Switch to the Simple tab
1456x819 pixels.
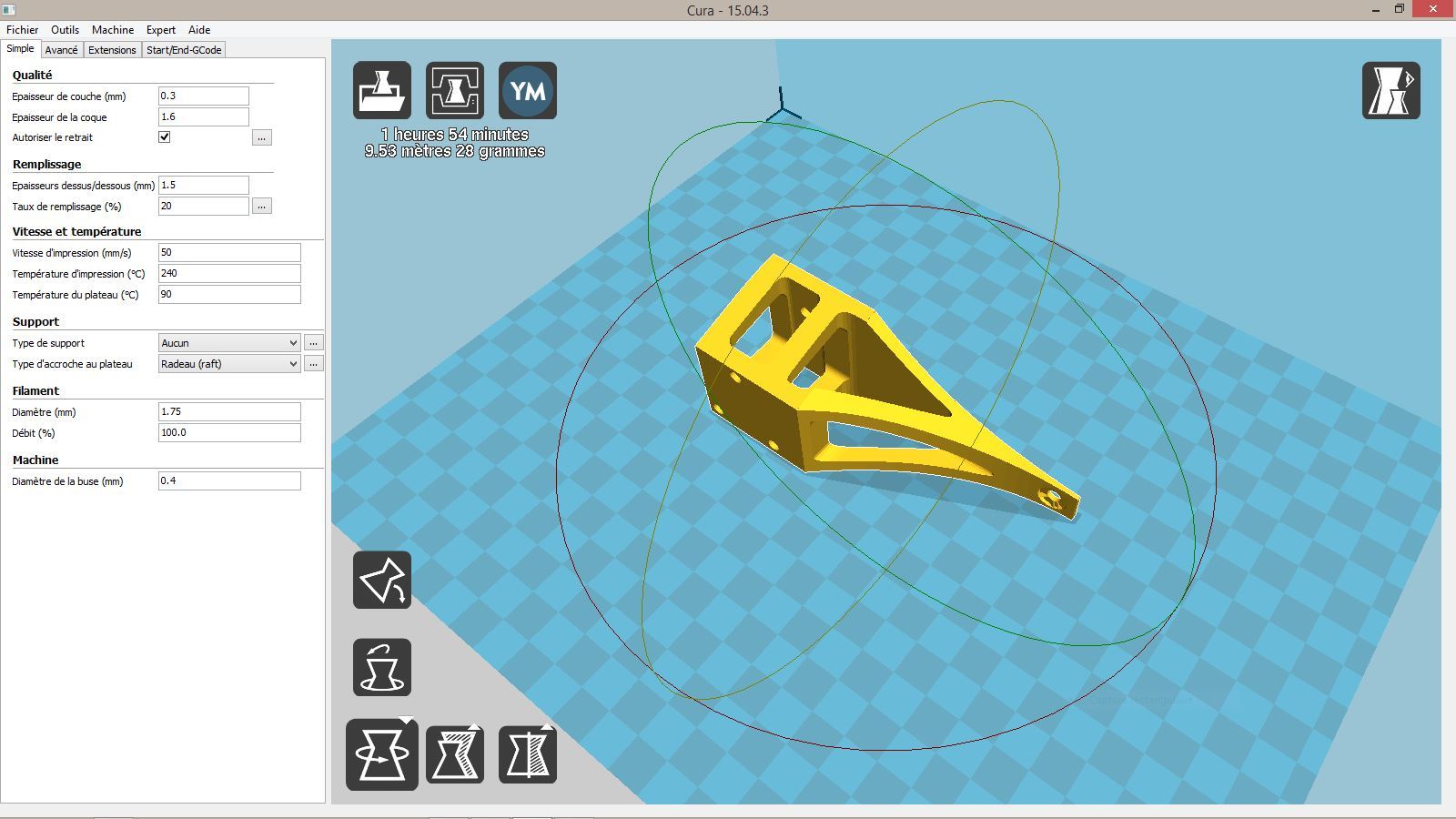point(20,49)
